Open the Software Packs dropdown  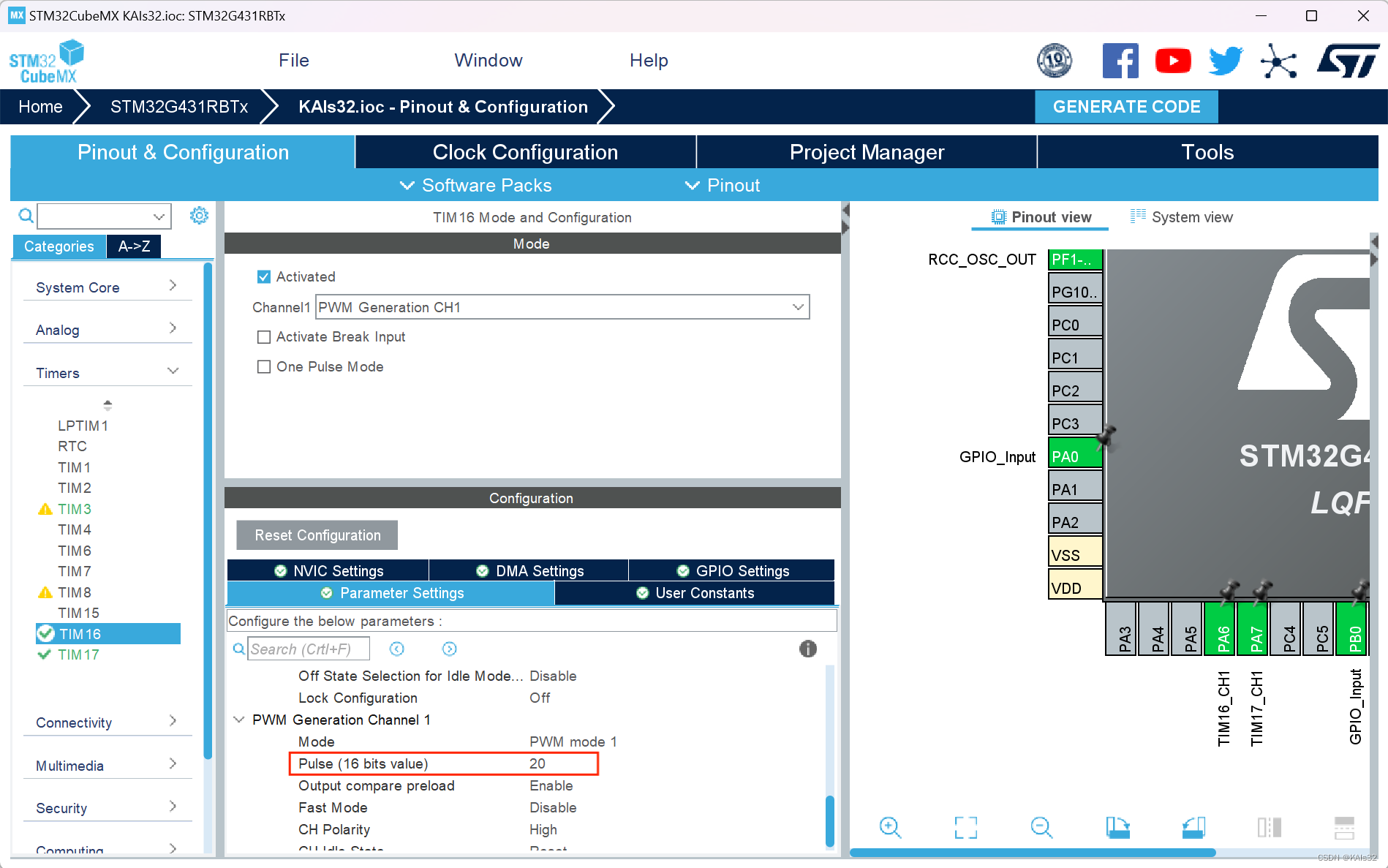click(x=475, y=186)
